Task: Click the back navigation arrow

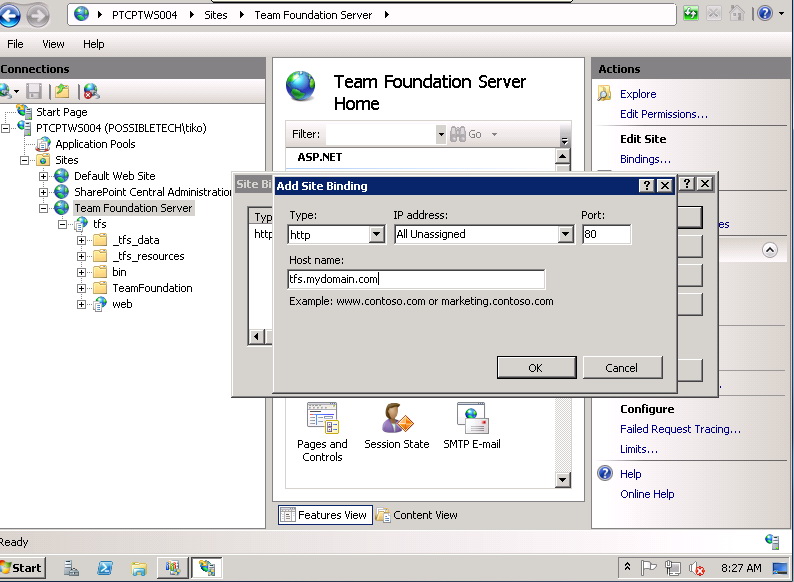Action: click(11, 15)
